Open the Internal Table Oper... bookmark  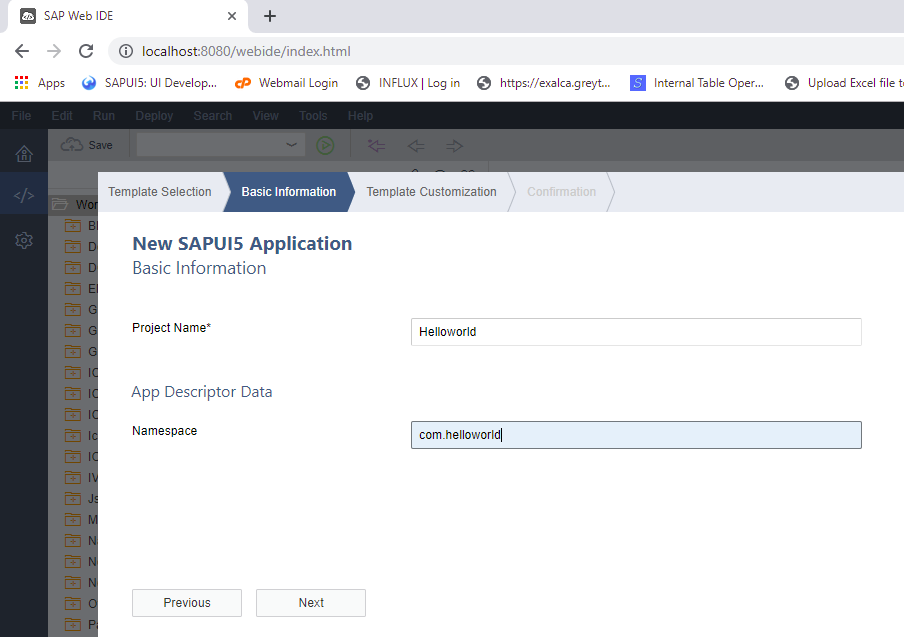point(697,83)
